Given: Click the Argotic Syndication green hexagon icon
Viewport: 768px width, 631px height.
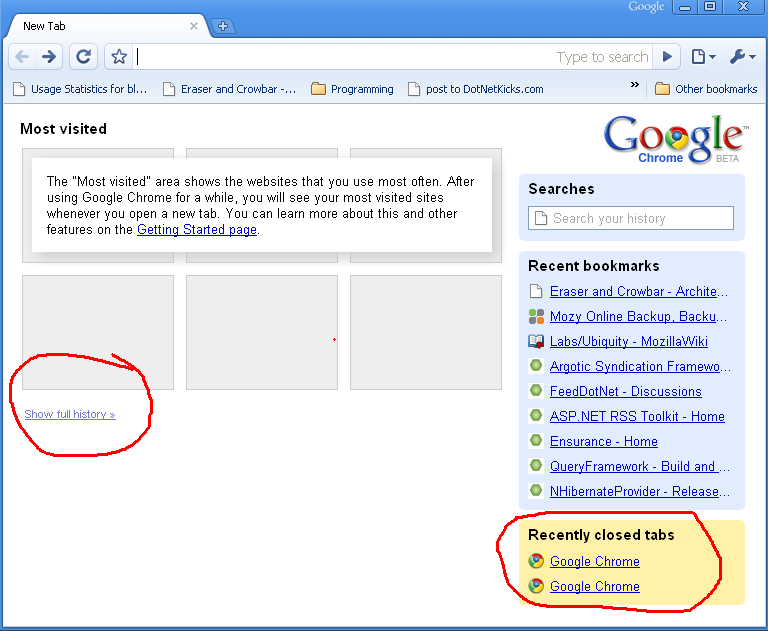Looking at the screenshot, I should 536,365.
